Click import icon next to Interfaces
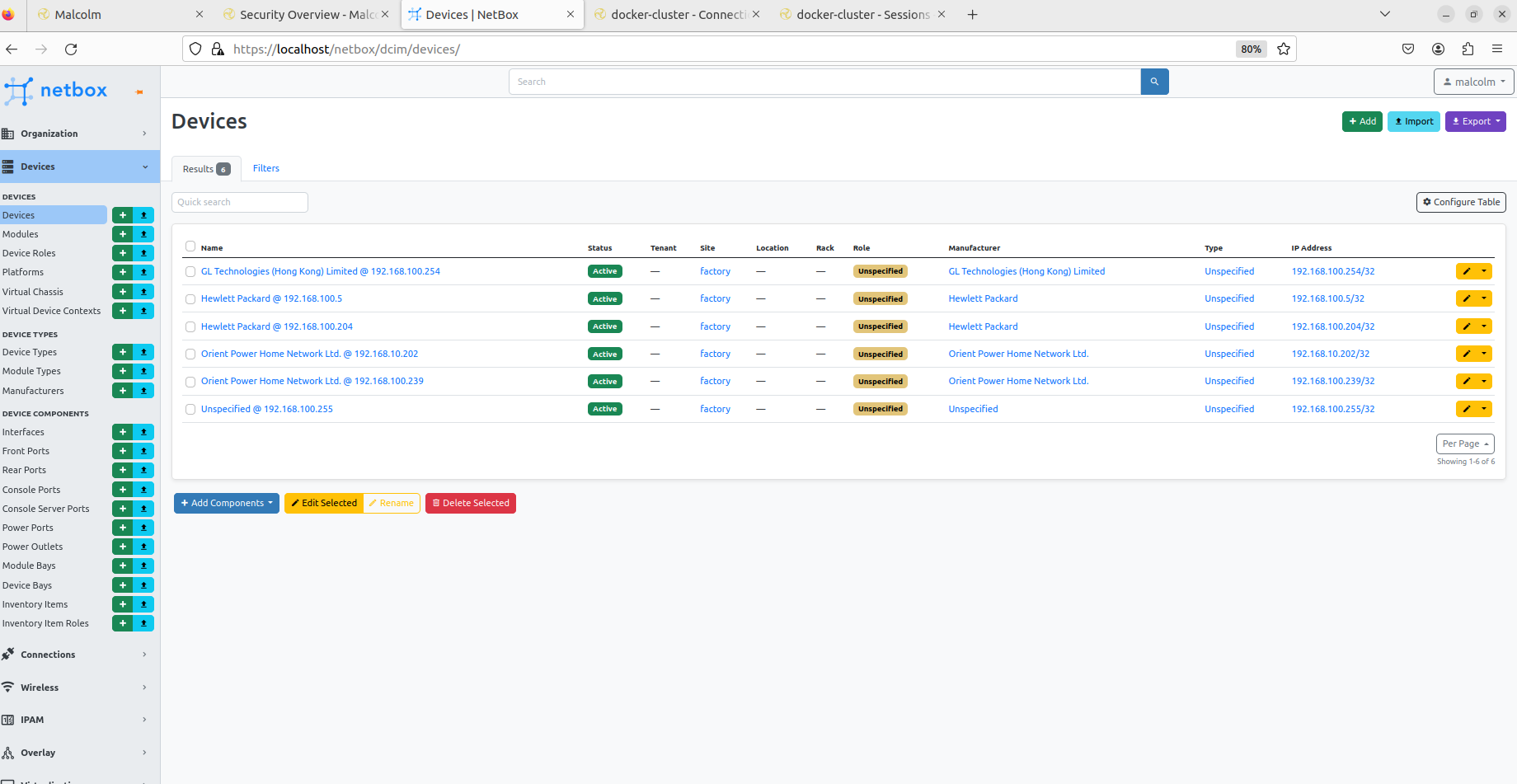1517x784 pixels. click(x=143, y=432)
